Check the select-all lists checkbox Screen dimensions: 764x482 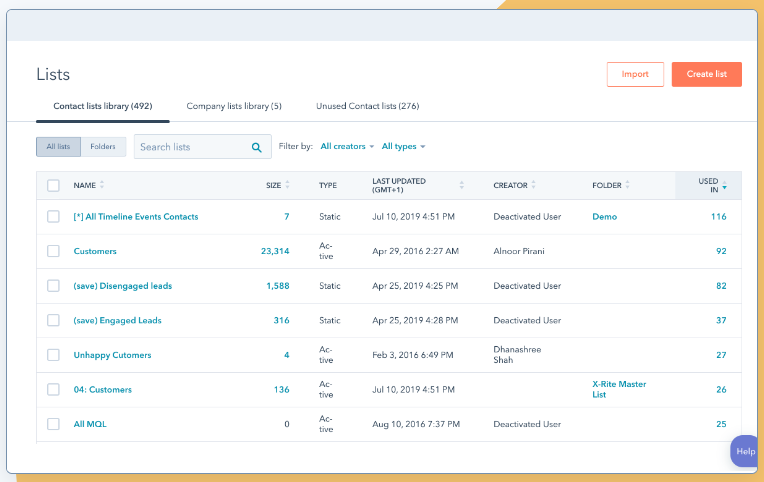point(53,185)
